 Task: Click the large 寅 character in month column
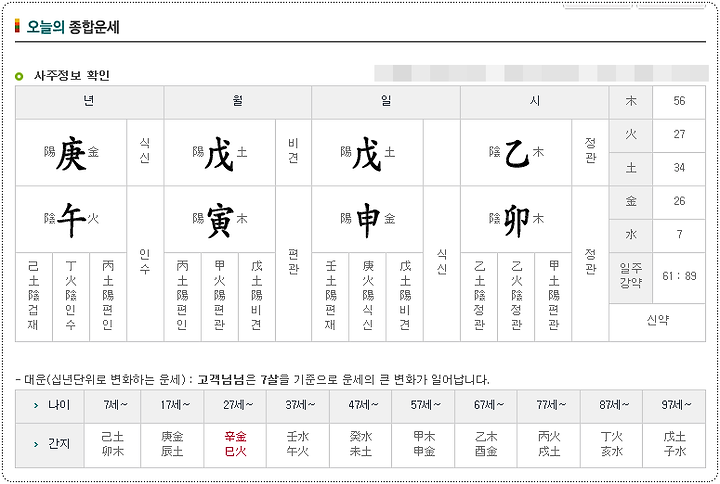pyautogui.click(x=220, y=219)
